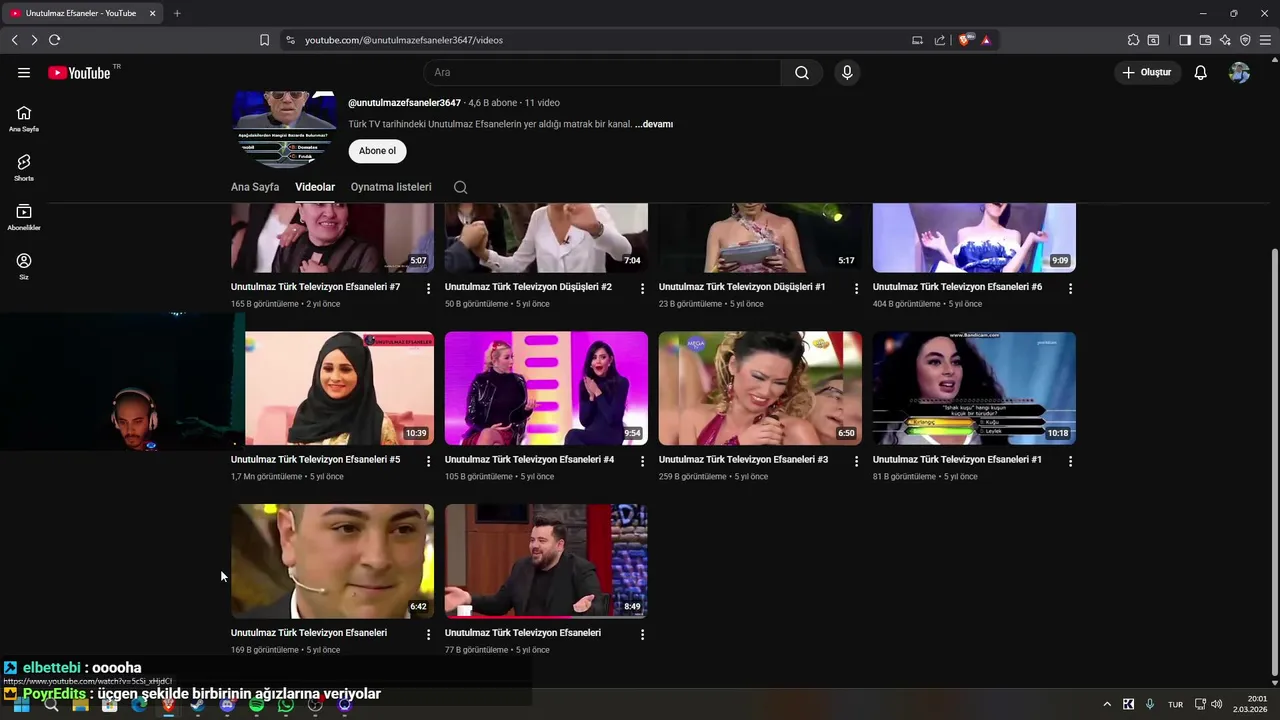Switch to Oynatma listeleri tab
This screenshot has height=720, width=1280.
coord(391,187)
